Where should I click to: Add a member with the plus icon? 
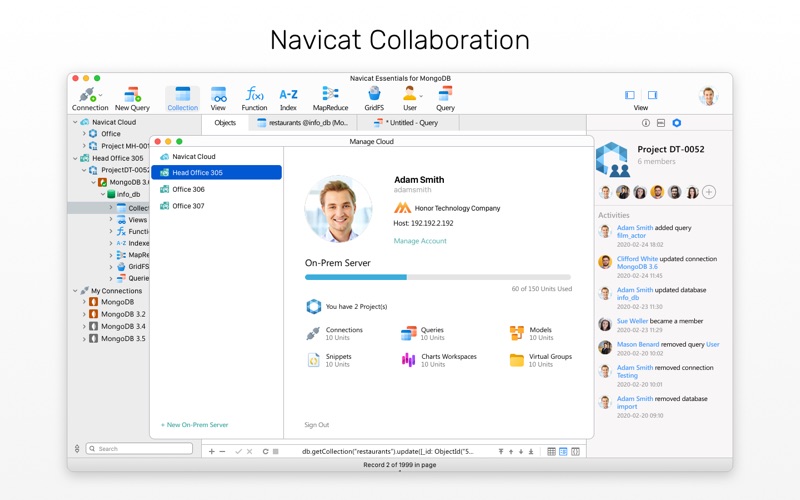(x=709, y=192)
